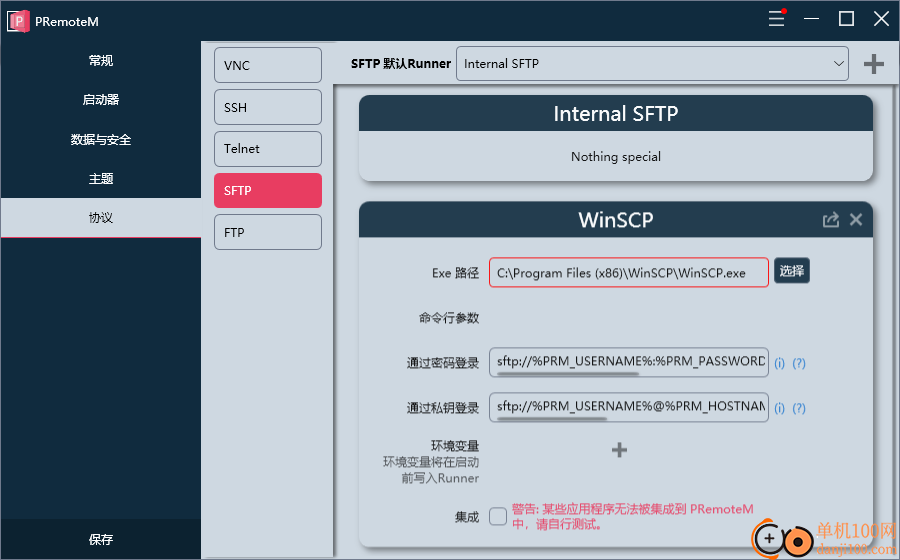Select the VNC protocol tab
The image size is (900, 560).
268,65
